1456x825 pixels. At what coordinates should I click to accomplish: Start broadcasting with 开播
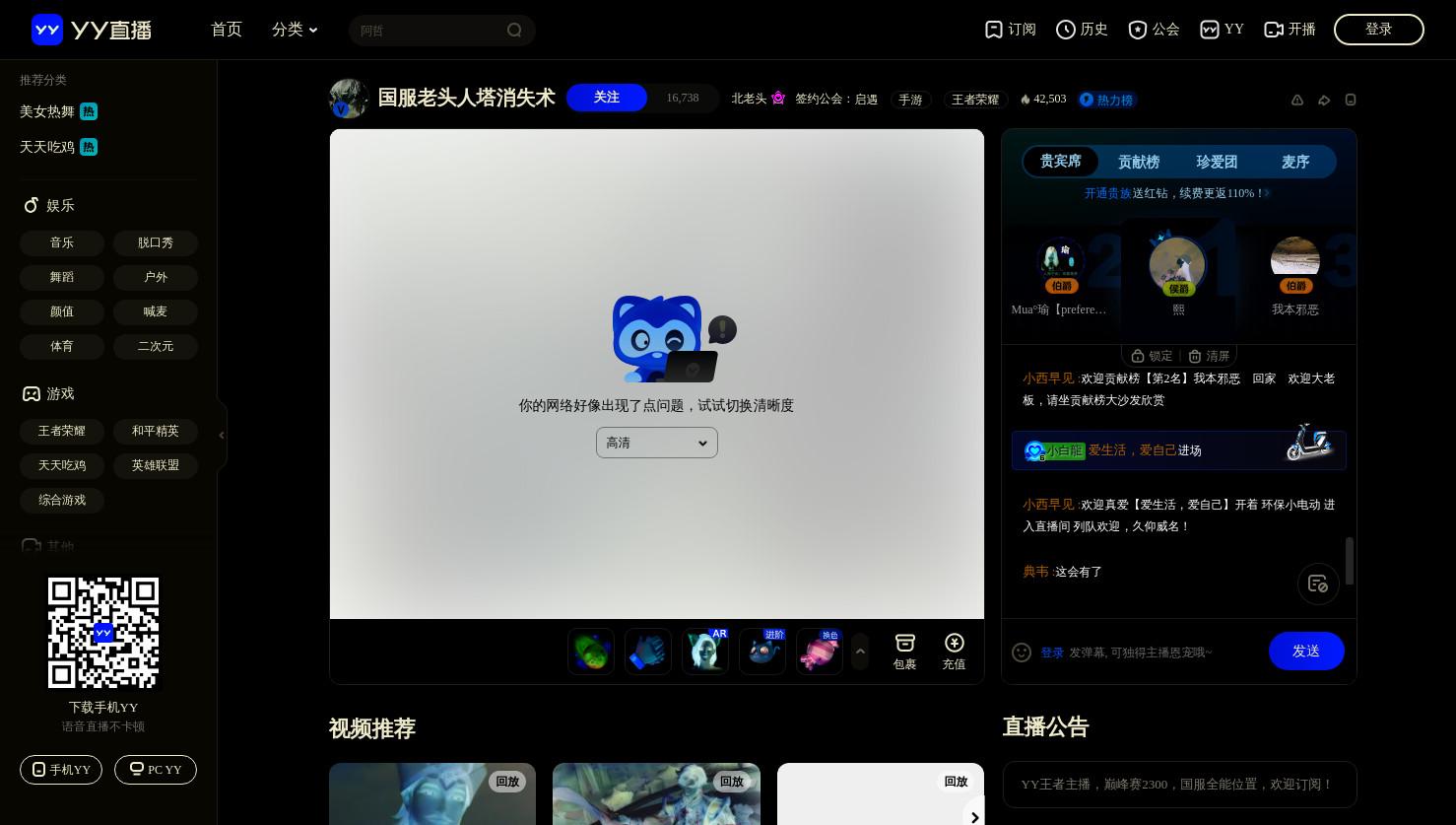pos(1290,30)
